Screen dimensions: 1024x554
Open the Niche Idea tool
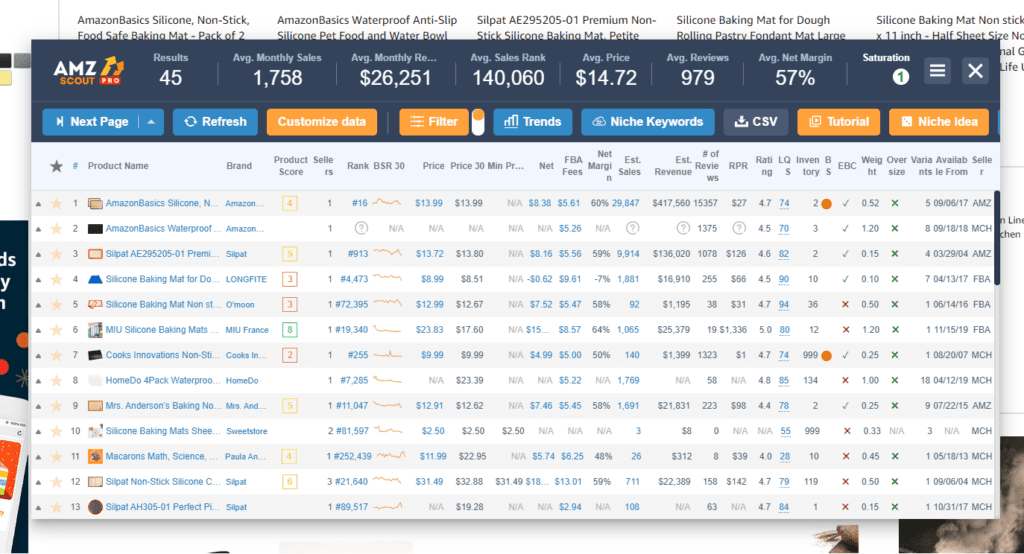[x=938, y=122]
